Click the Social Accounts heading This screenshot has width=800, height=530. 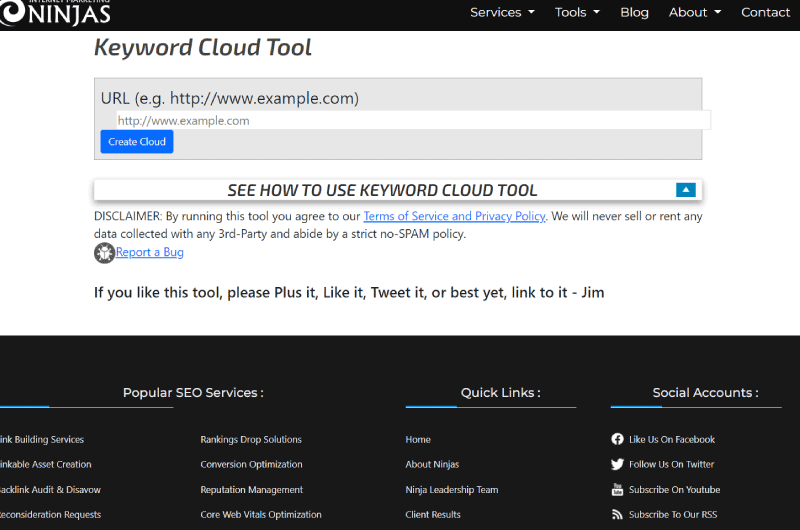click(706, 392)
